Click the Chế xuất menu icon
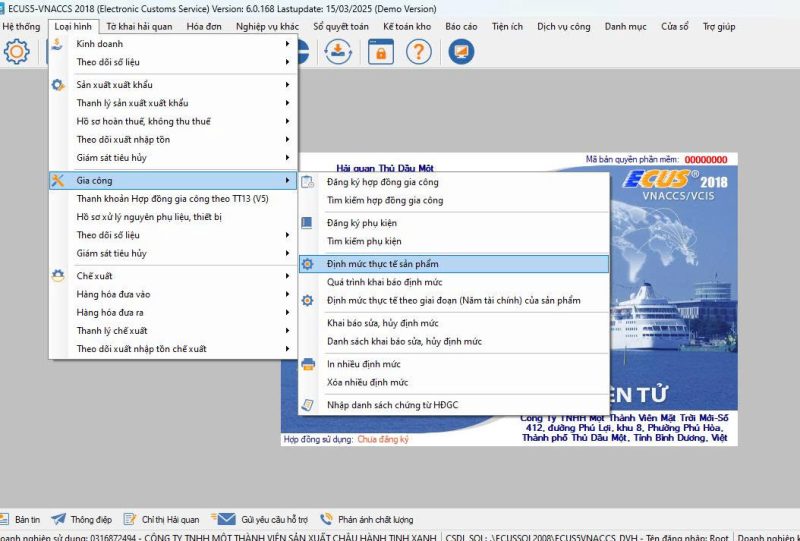This screenshot has width=800, height=541. click(58, 276)
